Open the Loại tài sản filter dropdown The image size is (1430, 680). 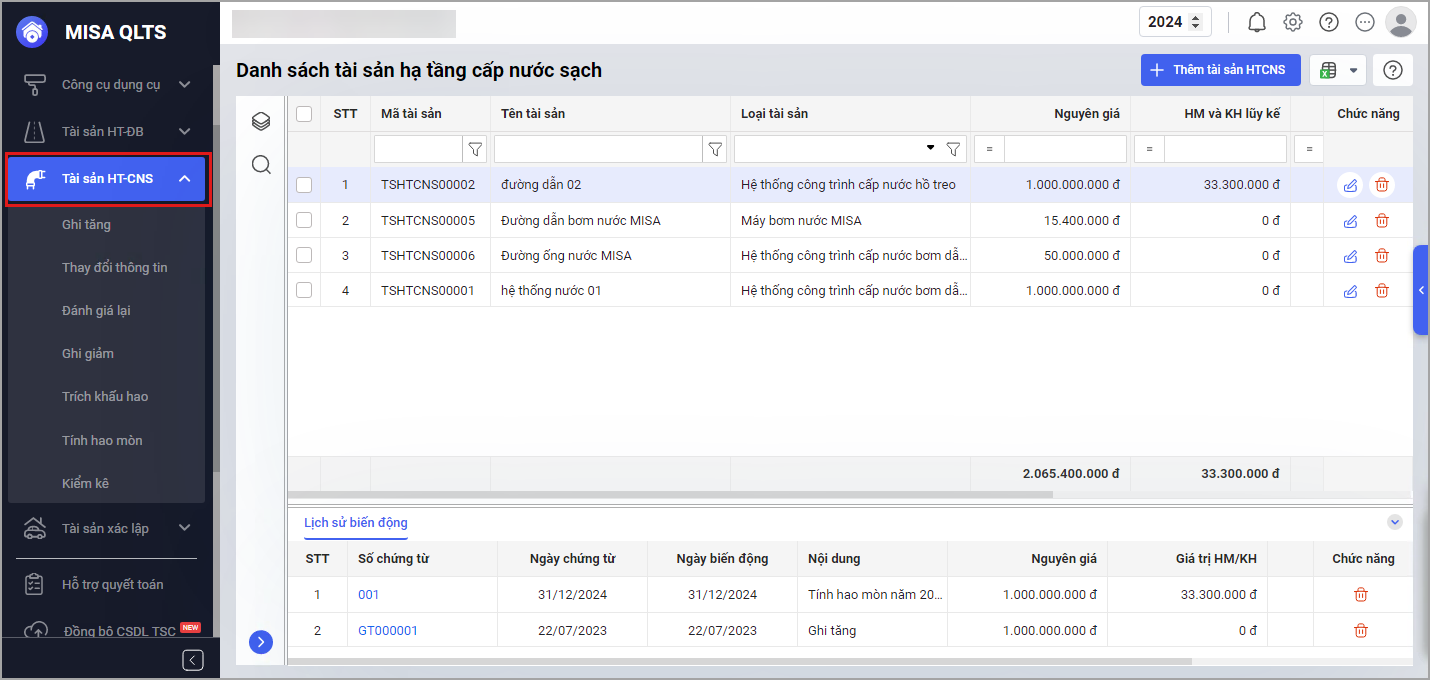(x=930, y=149)
